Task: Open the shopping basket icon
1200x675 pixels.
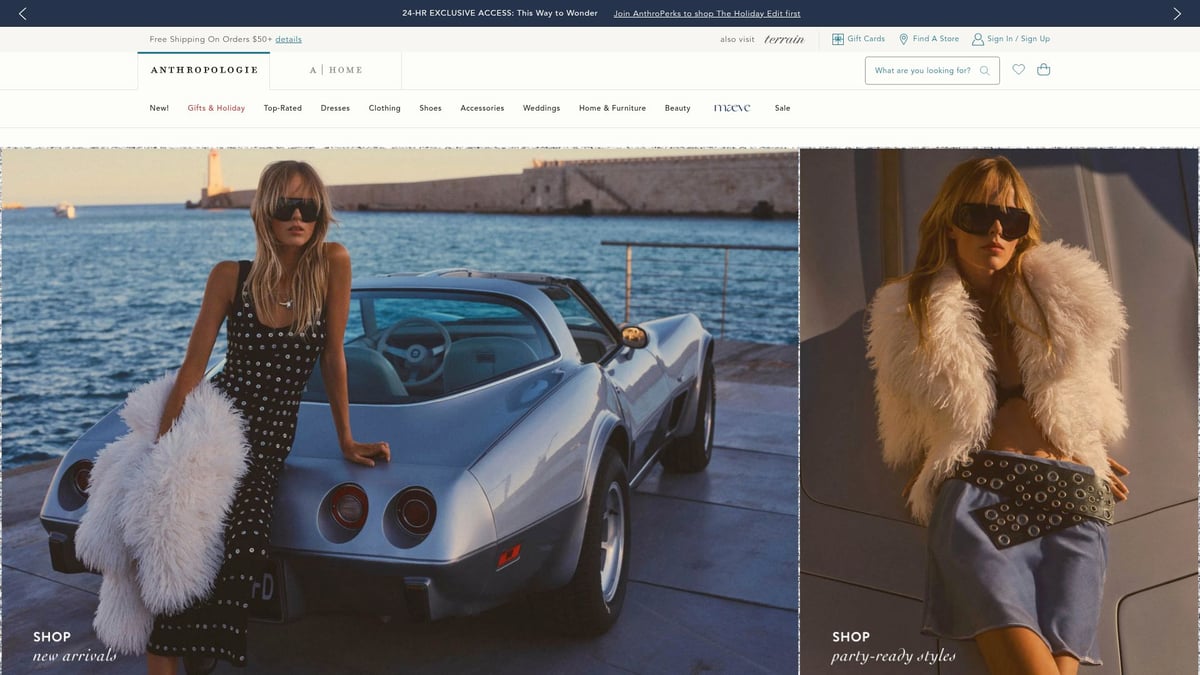Action: (x=1044, y=70)
